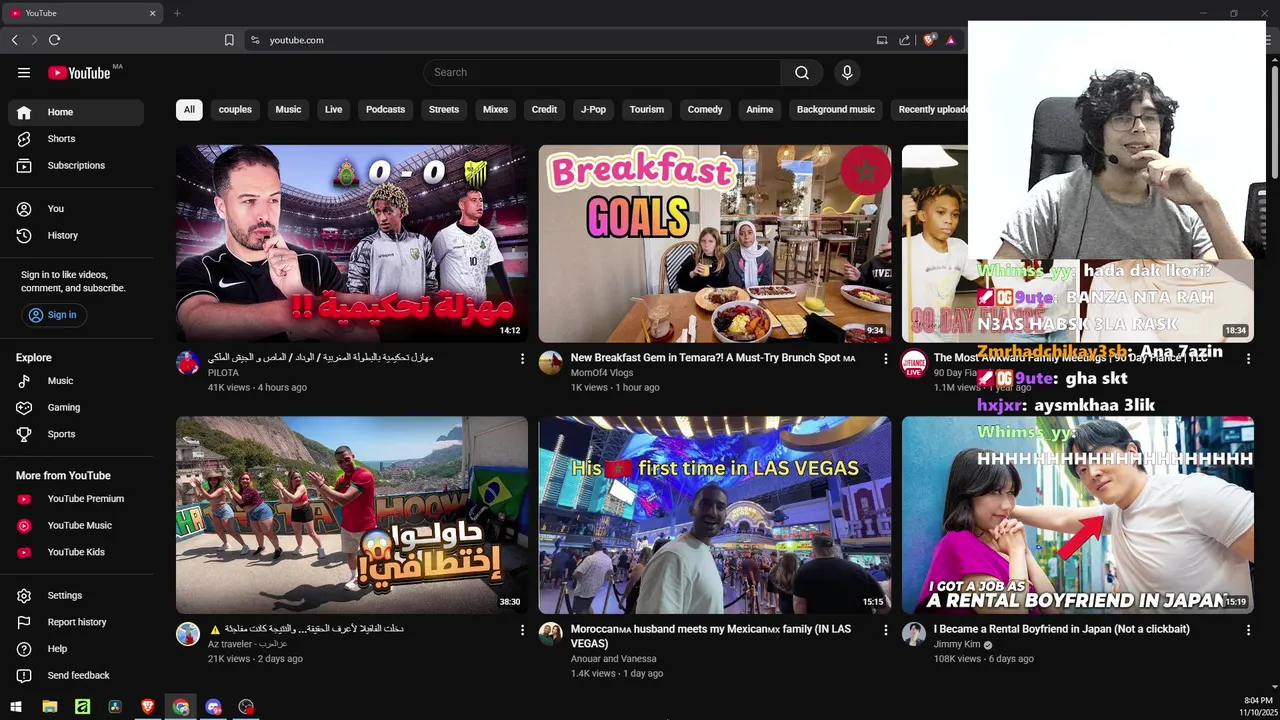The width and height of the screenshot is (1280, 720).
Task: Select the Anime filter chip
Action: (x=759, y=109)
